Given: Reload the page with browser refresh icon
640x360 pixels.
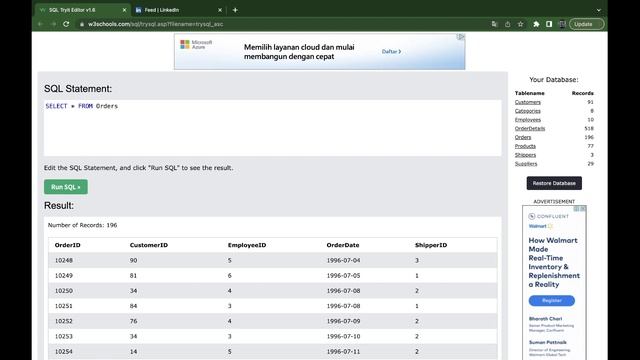Looking at the screenshot, I should (x=66, y=24).
